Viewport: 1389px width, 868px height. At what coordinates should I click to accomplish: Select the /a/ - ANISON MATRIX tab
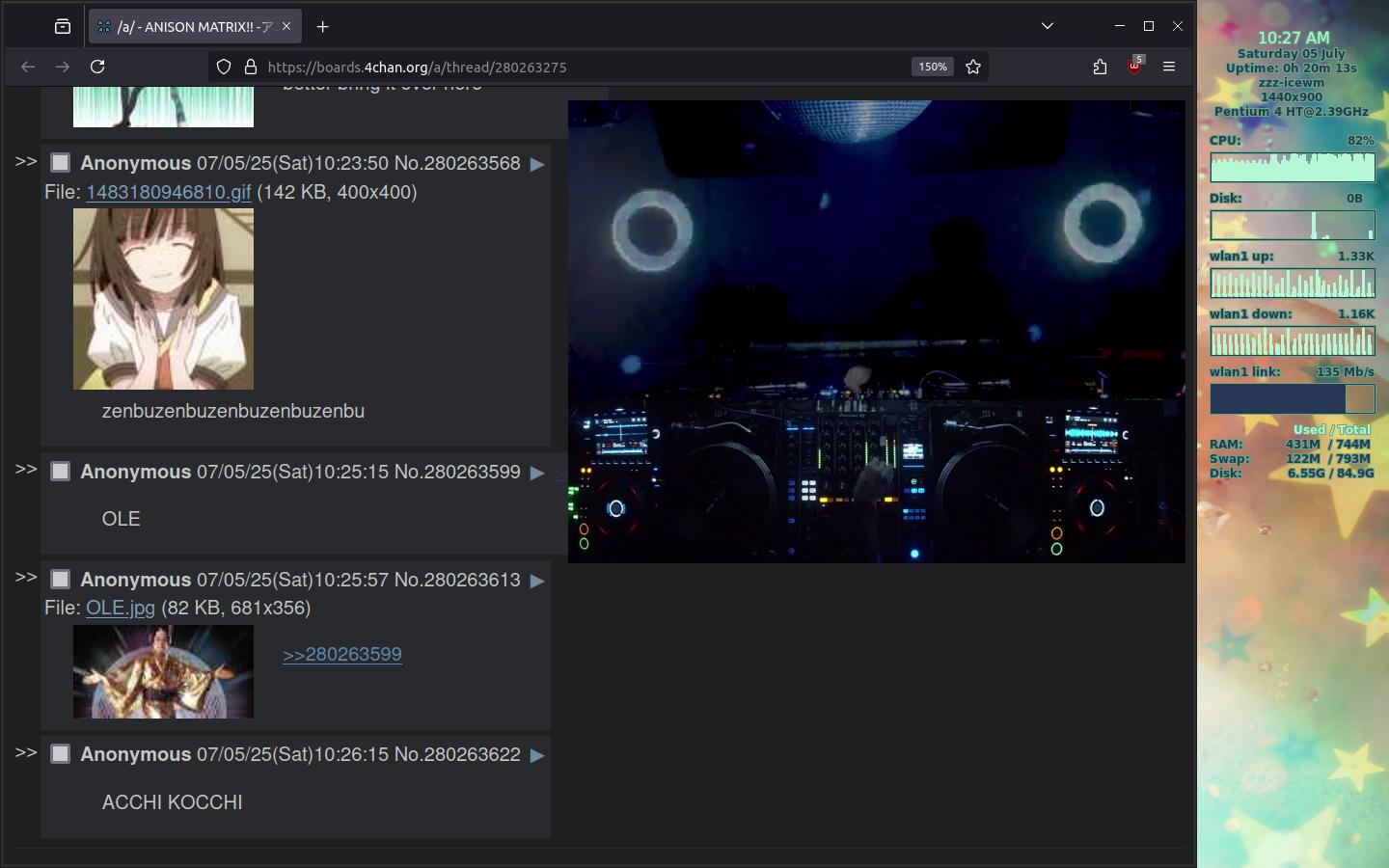point(196,26)
